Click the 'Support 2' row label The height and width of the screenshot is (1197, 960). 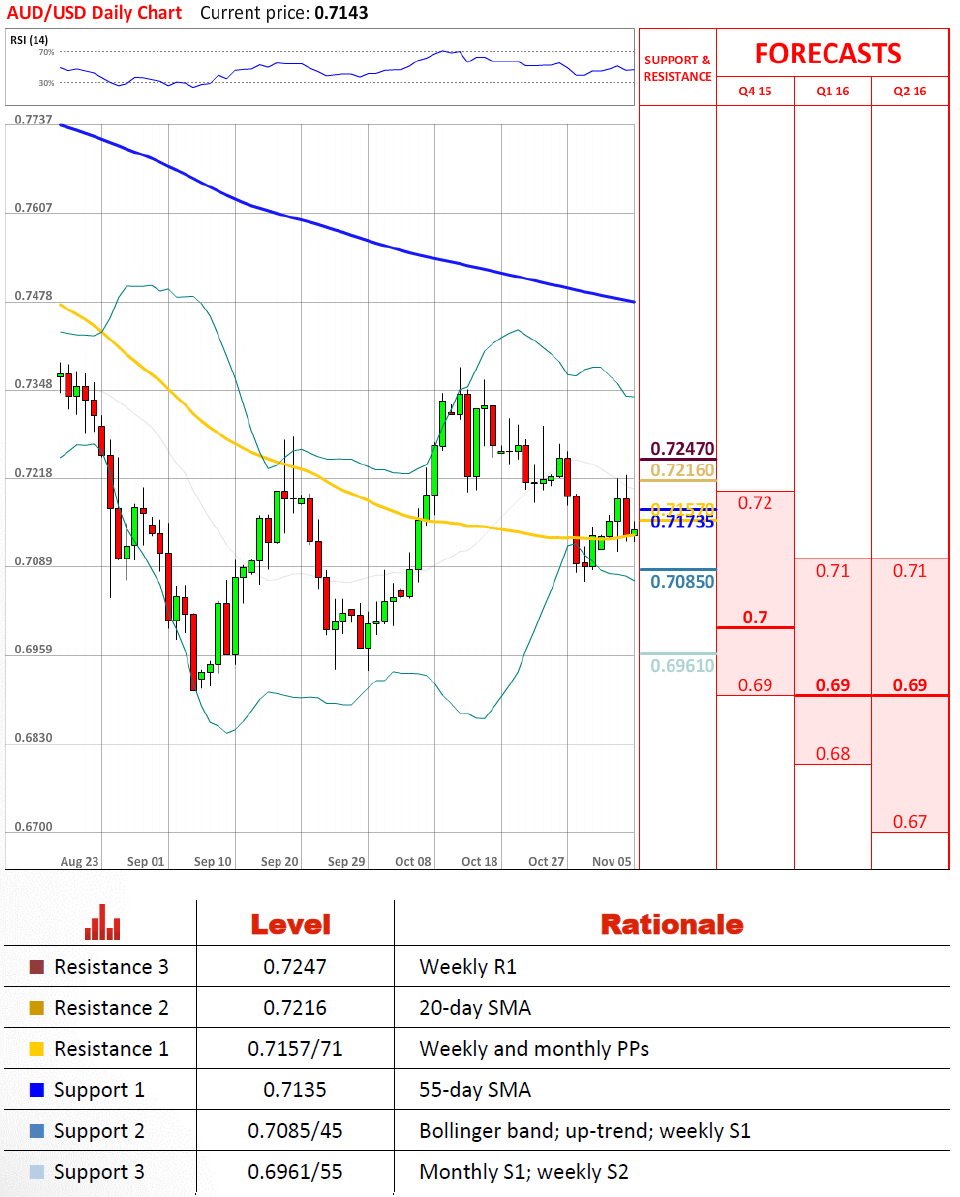tap(99, 1131)
